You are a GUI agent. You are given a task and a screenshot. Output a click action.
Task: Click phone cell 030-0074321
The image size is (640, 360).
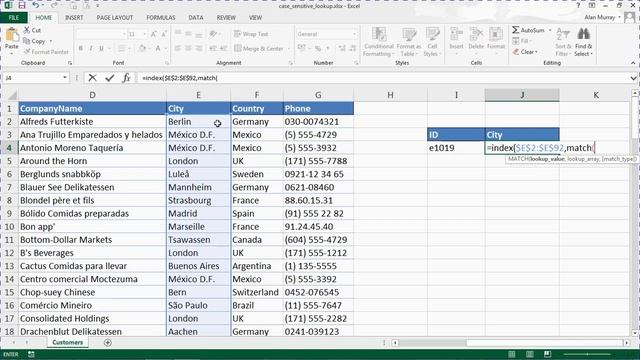[x=318, y=122]
